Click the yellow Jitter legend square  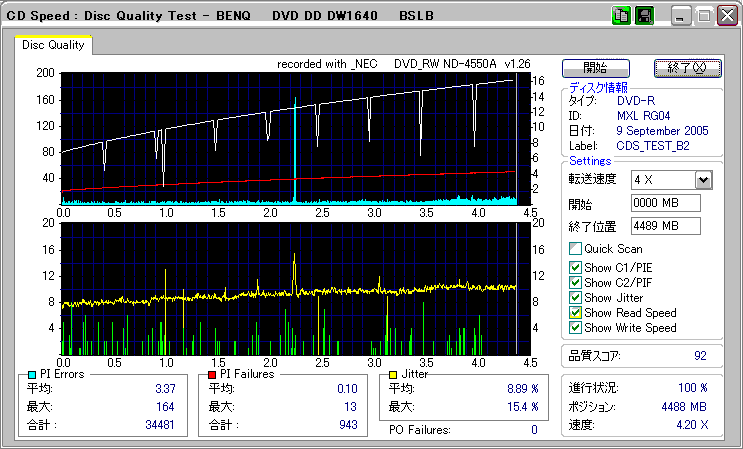tap(394, 374)
